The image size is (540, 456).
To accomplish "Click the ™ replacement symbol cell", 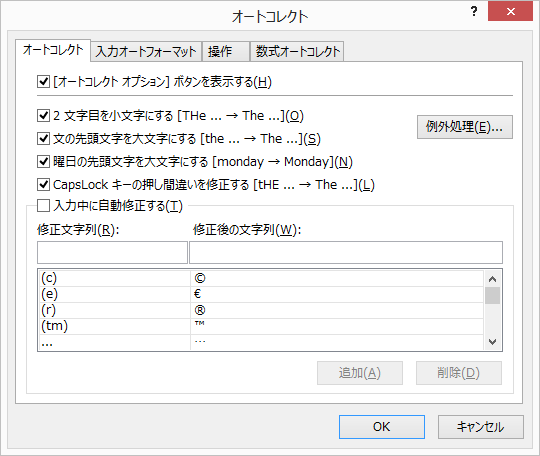I will pos(337,326).
